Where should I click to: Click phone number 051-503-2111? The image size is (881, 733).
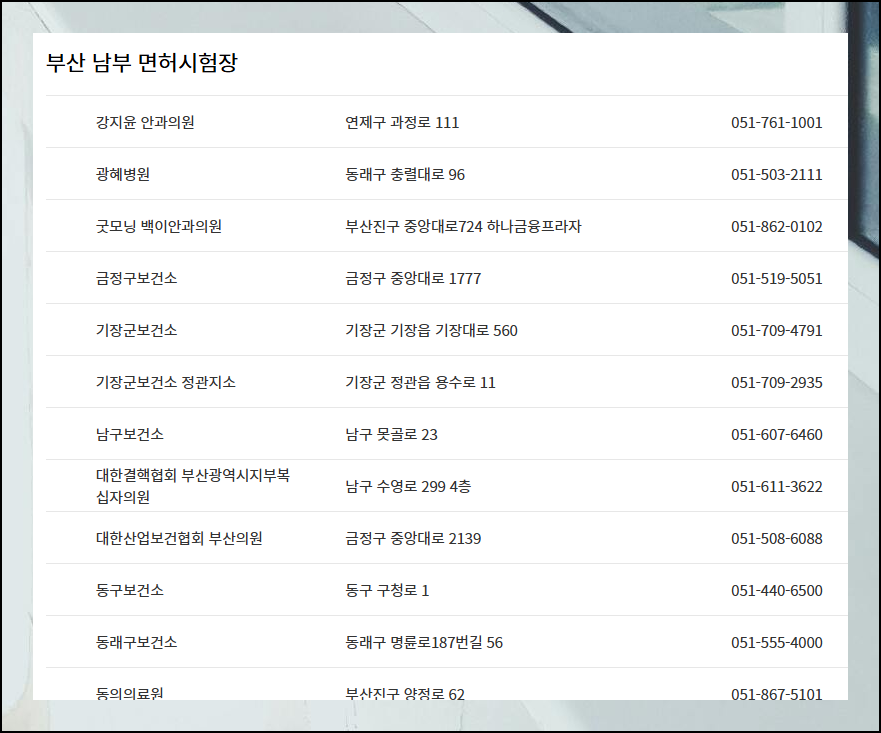(776, 175)
